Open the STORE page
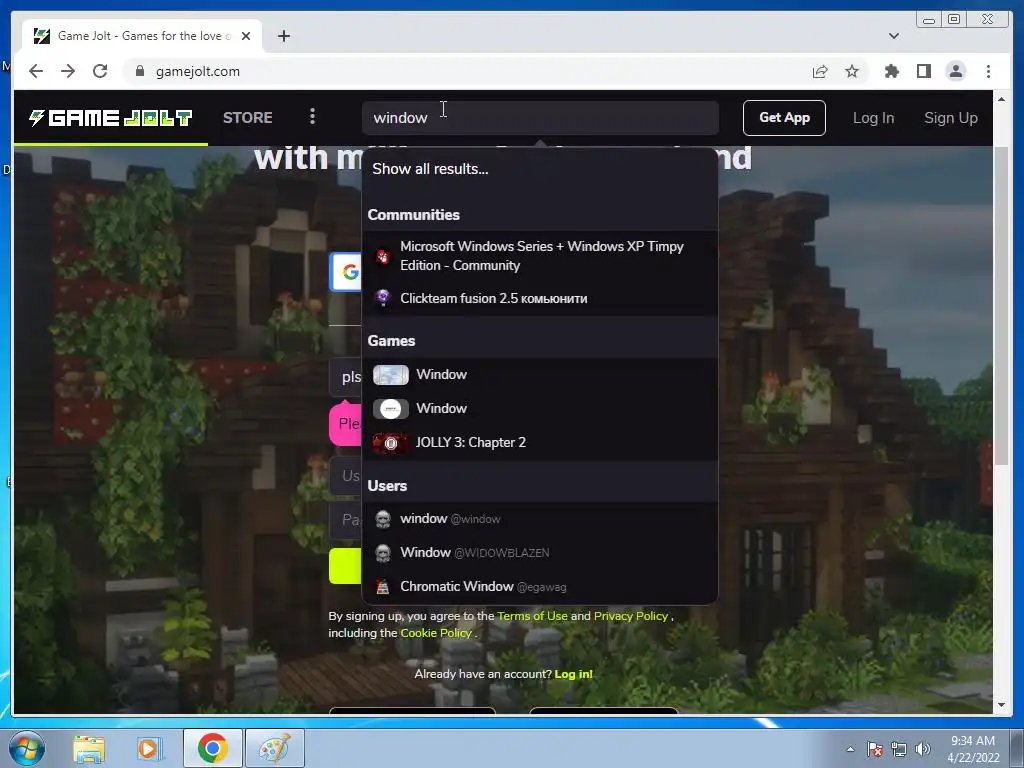The height and width of the screenshot is (768, 1024). (x=248, y=118)
